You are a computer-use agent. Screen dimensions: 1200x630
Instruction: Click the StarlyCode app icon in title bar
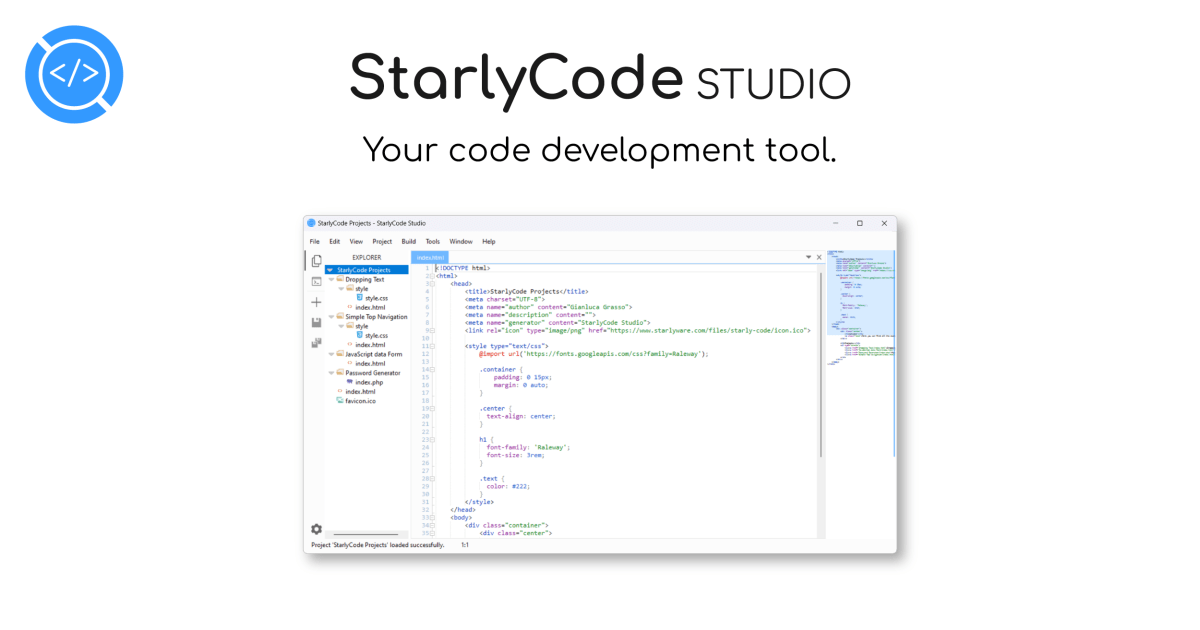pyautogui.click(x=311, y=223)
